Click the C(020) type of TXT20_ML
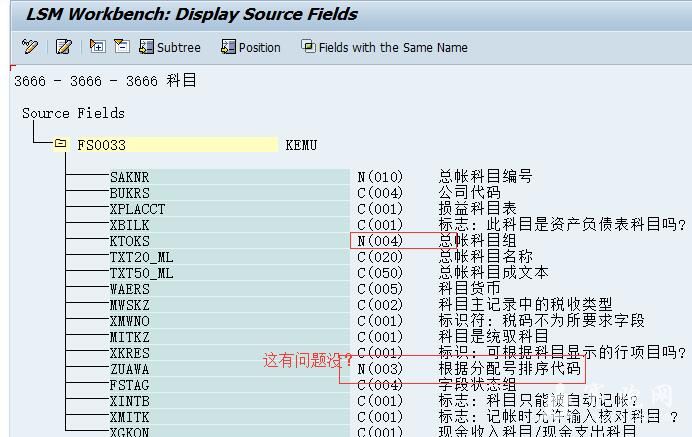The height and width of the screenshot is (437, 692). (x=380, y=257)
